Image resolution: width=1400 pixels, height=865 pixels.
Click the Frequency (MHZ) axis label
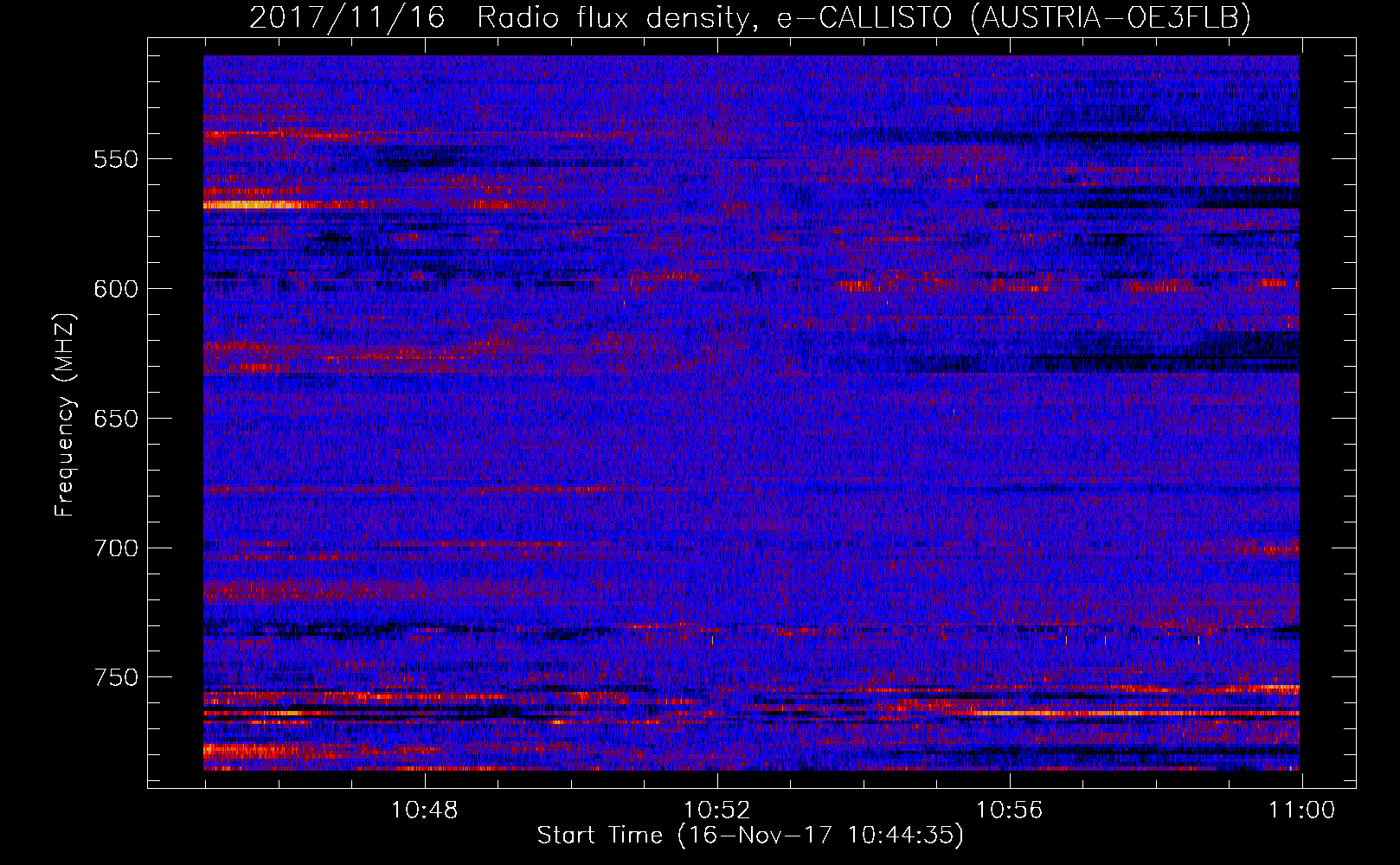tap(65, 415)
